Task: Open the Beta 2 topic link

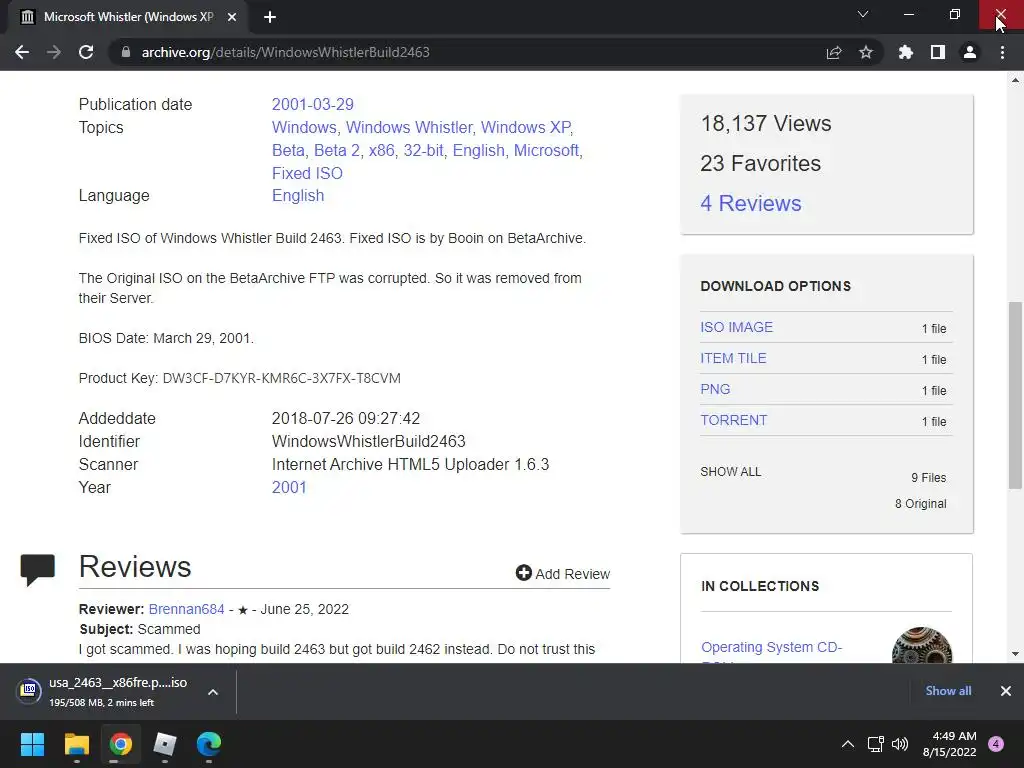Action: [x=336, y=150]
